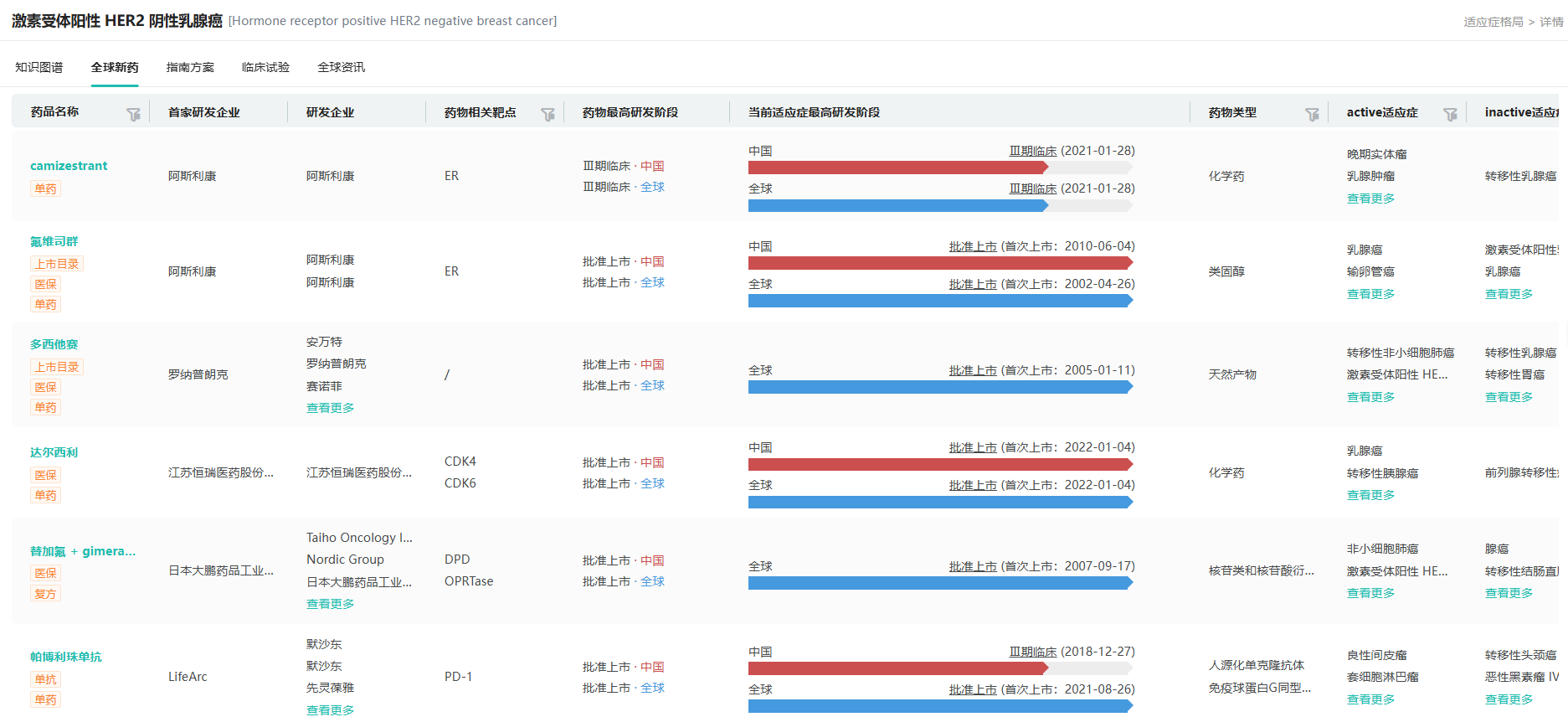The height and width of the screenshot is (717, 1568).
Task: Show more 研发企业 for 替加氟 row
Action: tap(330, 604)
